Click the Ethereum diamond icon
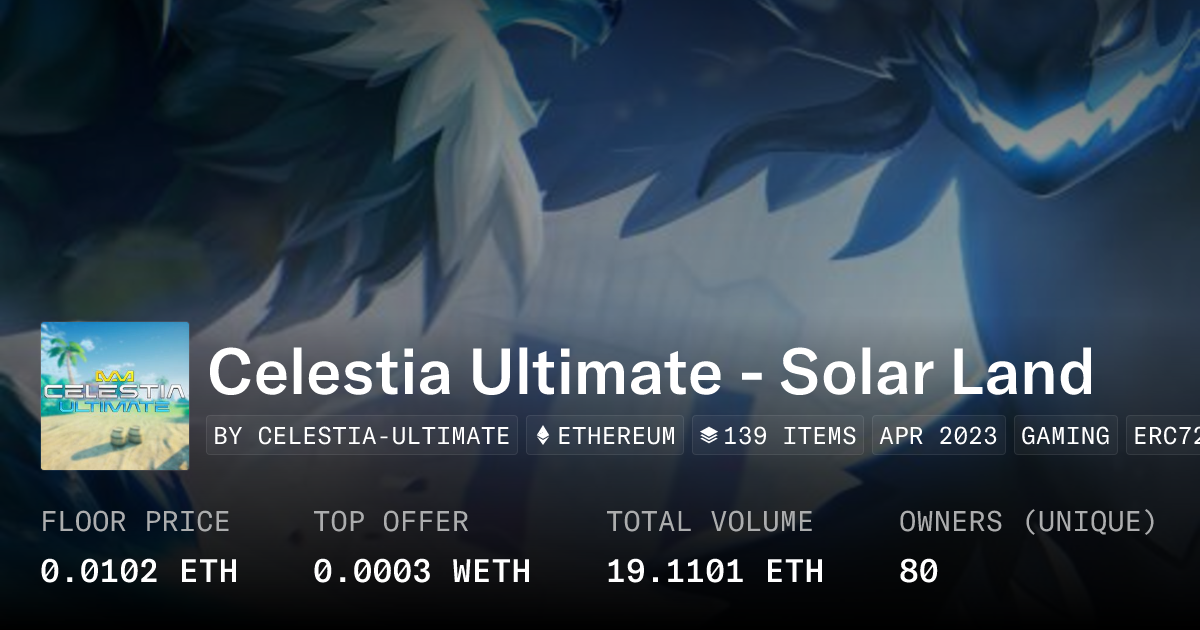1200x630 pixels. [543, 436]
